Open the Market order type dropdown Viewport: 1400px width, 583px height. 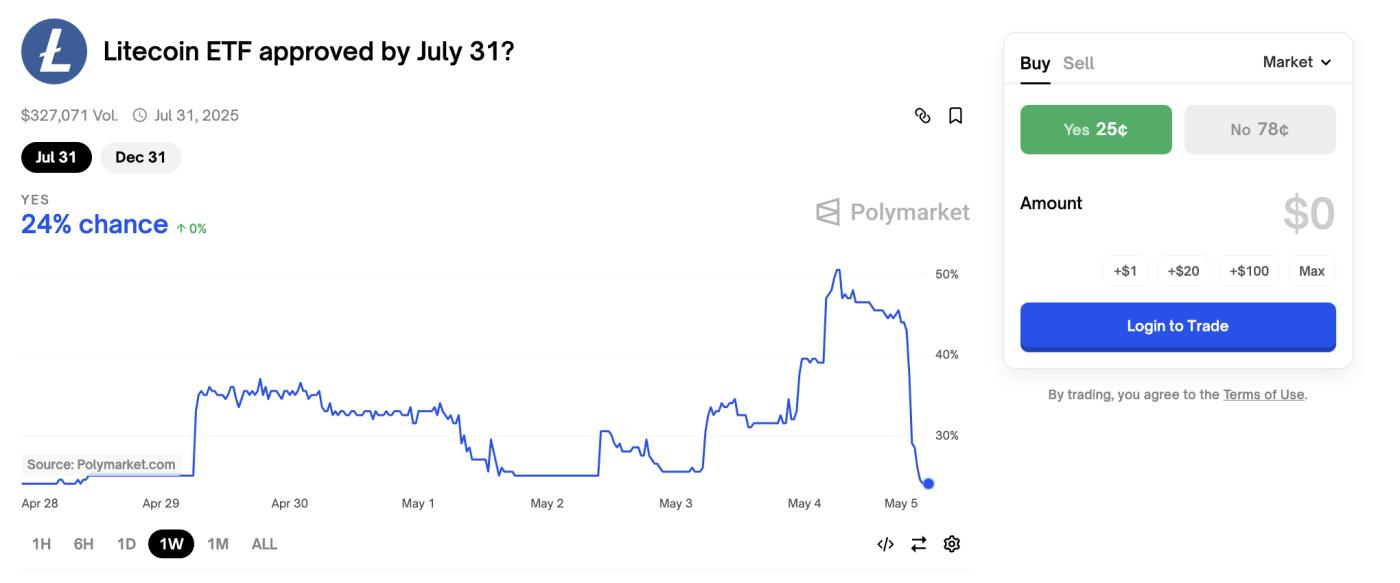point(1295,61)
